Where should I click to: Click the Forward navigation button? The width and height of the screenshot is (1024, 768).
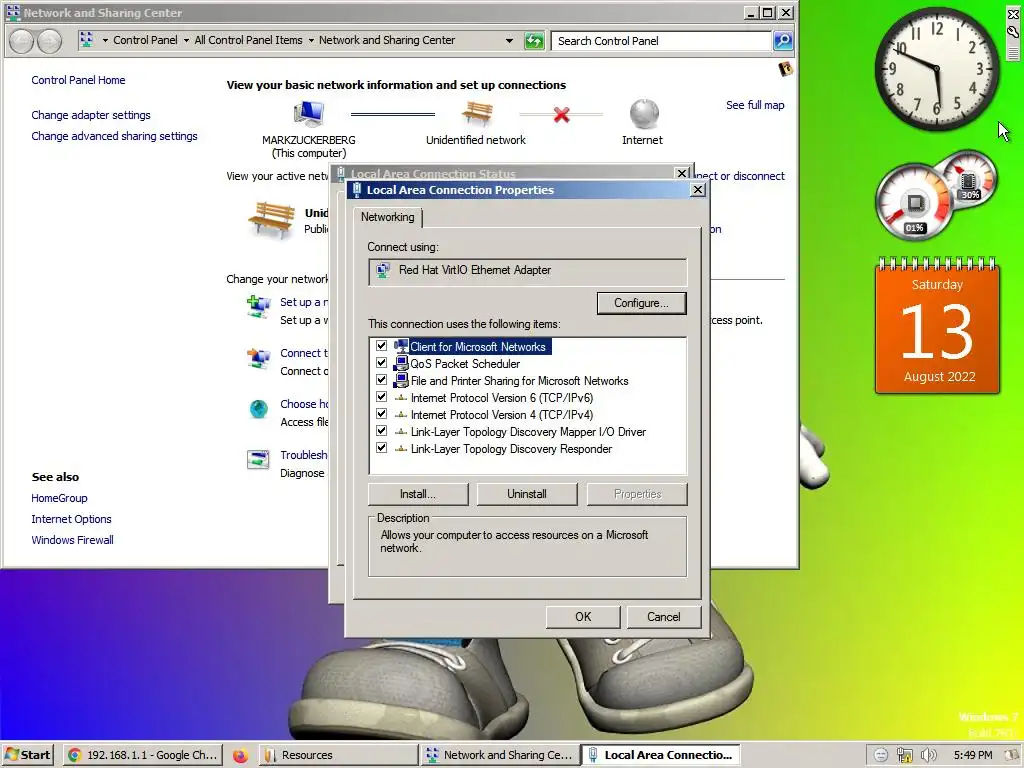[x=49, y=41]
